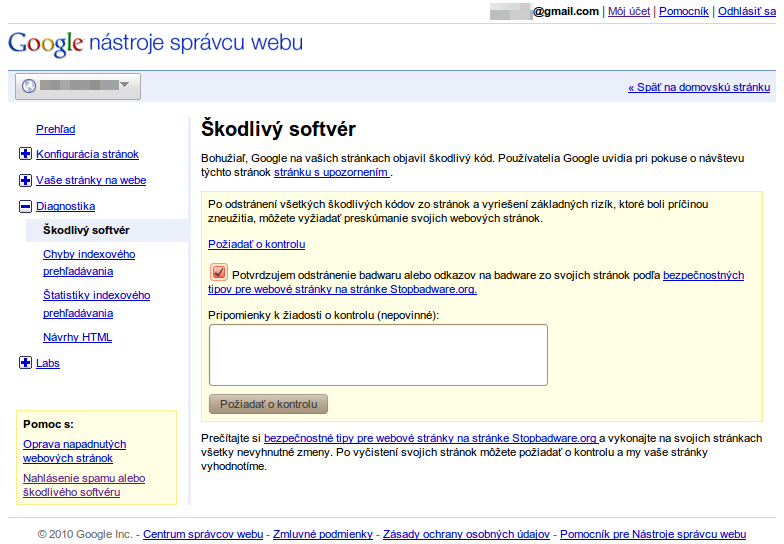
Task: Open Prehľad in the sidebar
Action: (56, 130)
